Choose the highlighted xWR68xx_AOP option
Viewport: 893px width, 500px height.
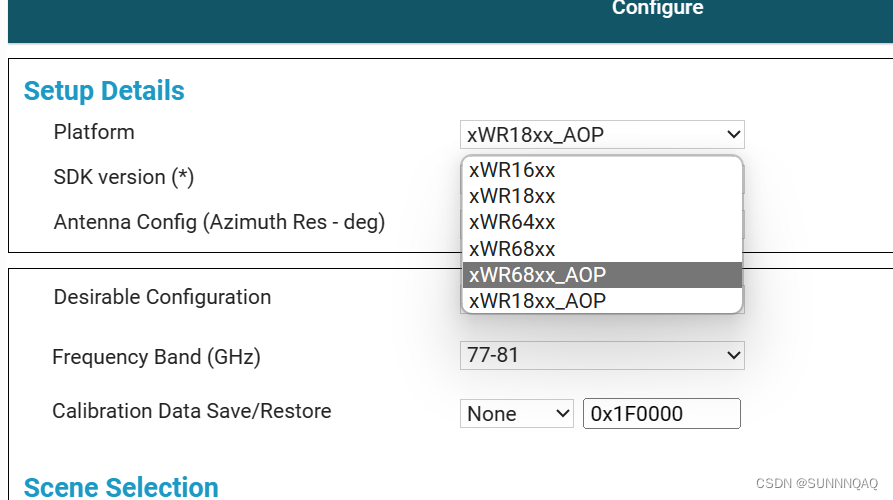[x=602, y=275]
